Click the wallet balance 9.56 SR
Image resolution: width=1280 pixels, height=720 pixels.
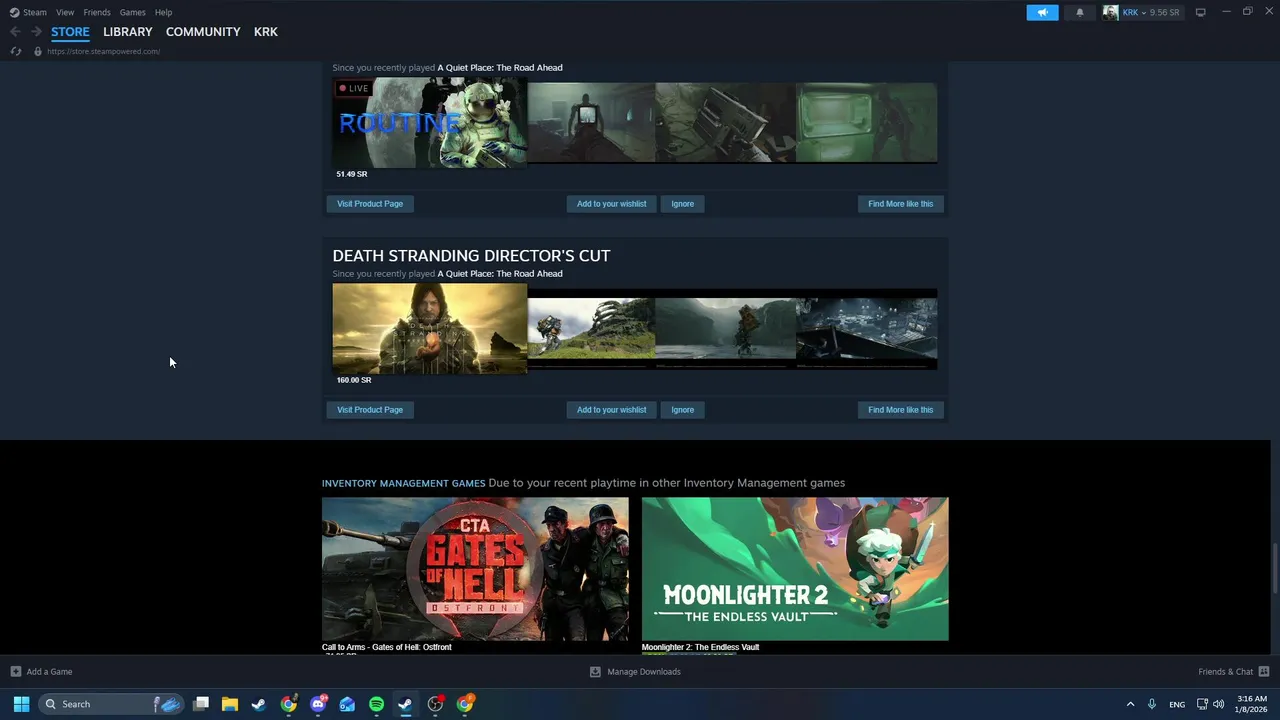click(x=1165, y=12)
